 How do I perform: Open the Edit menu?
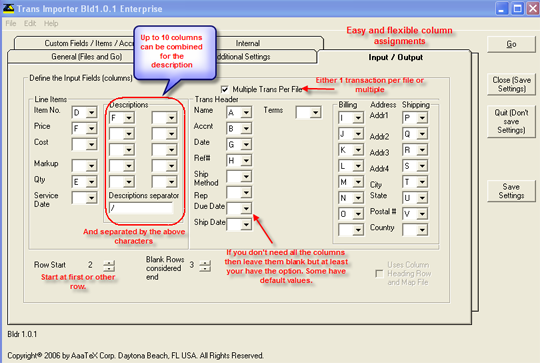(30, 23)
